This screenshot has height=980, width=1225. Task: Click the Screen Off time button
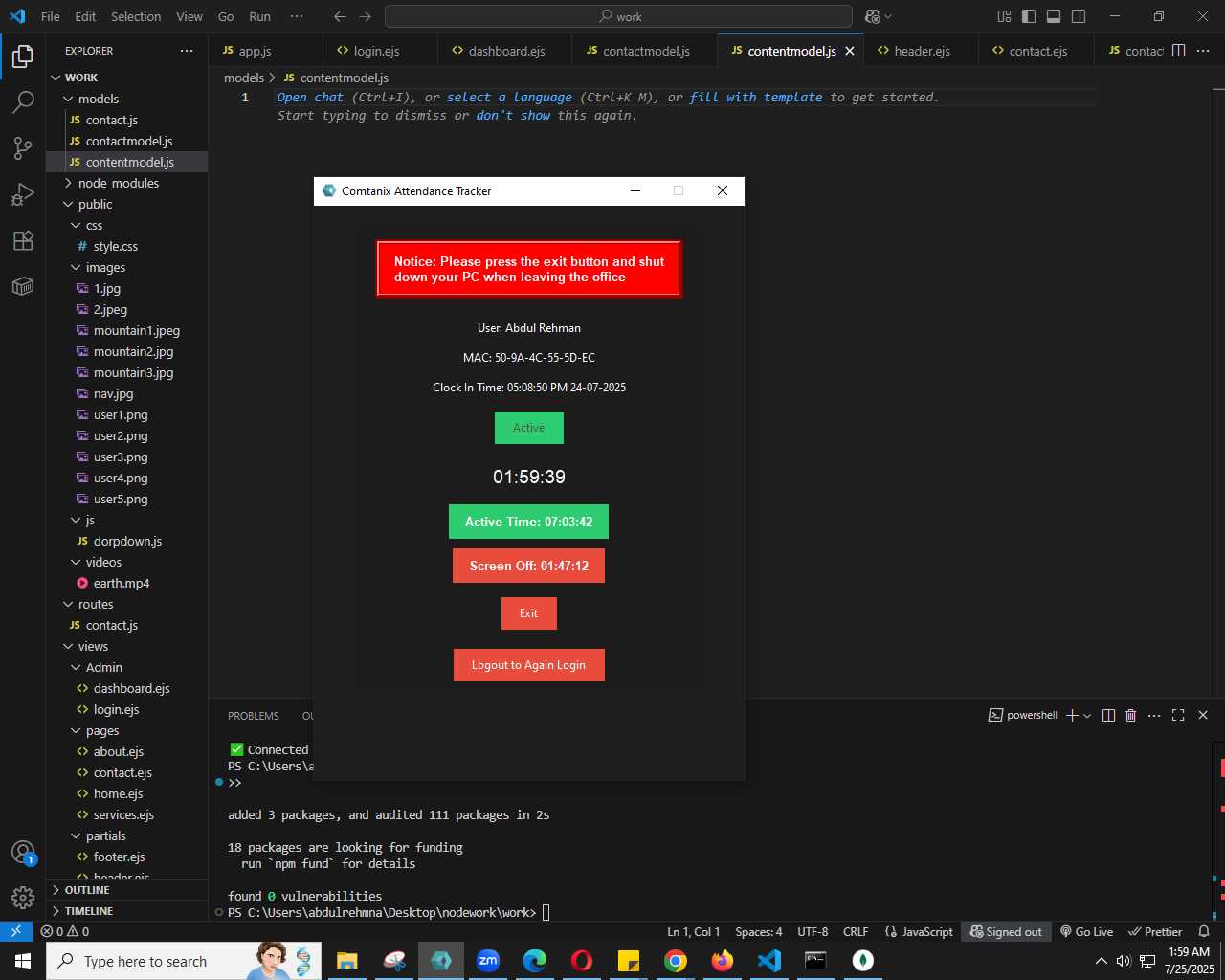point(528,566)
